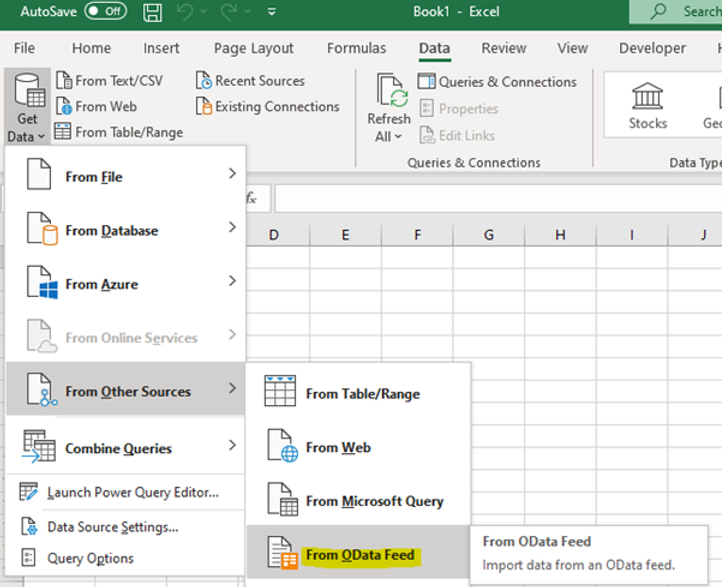Image resolution: width=722 pixels, height=587 pixels.
Task: Choose From Table/Range in the submenu
Action: (358, 393)
